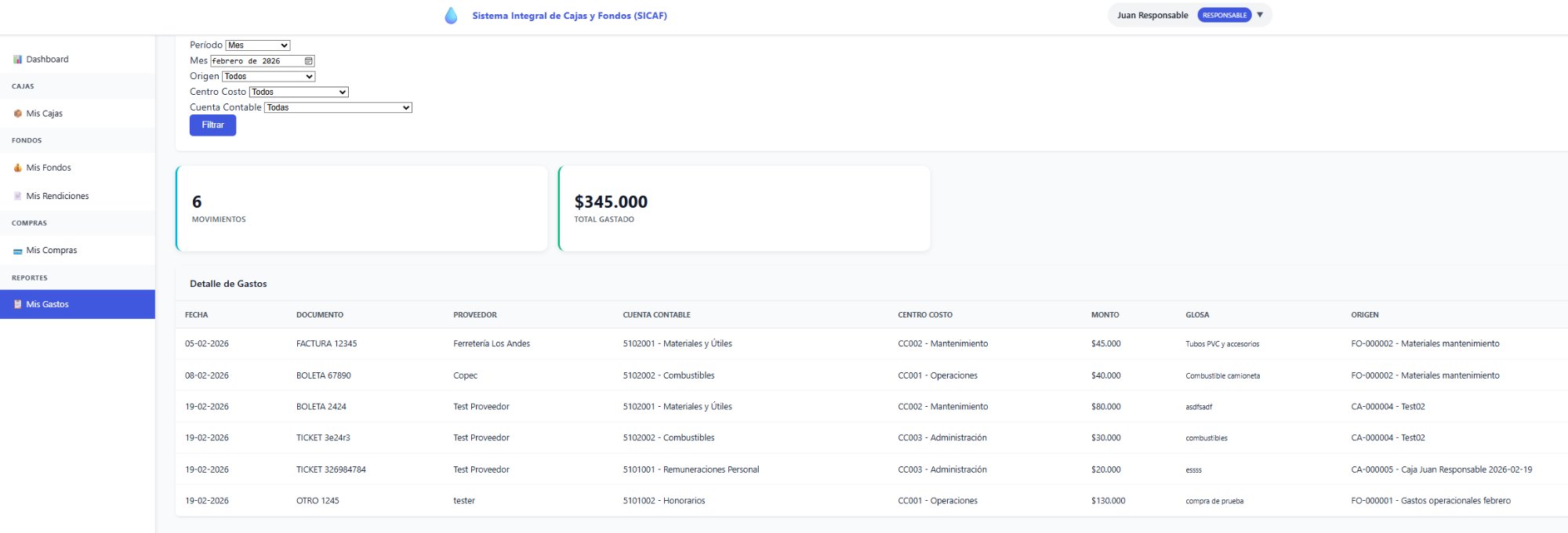Expand the Centro Costo dropdown
The image size is (1568, 533).
298,92
